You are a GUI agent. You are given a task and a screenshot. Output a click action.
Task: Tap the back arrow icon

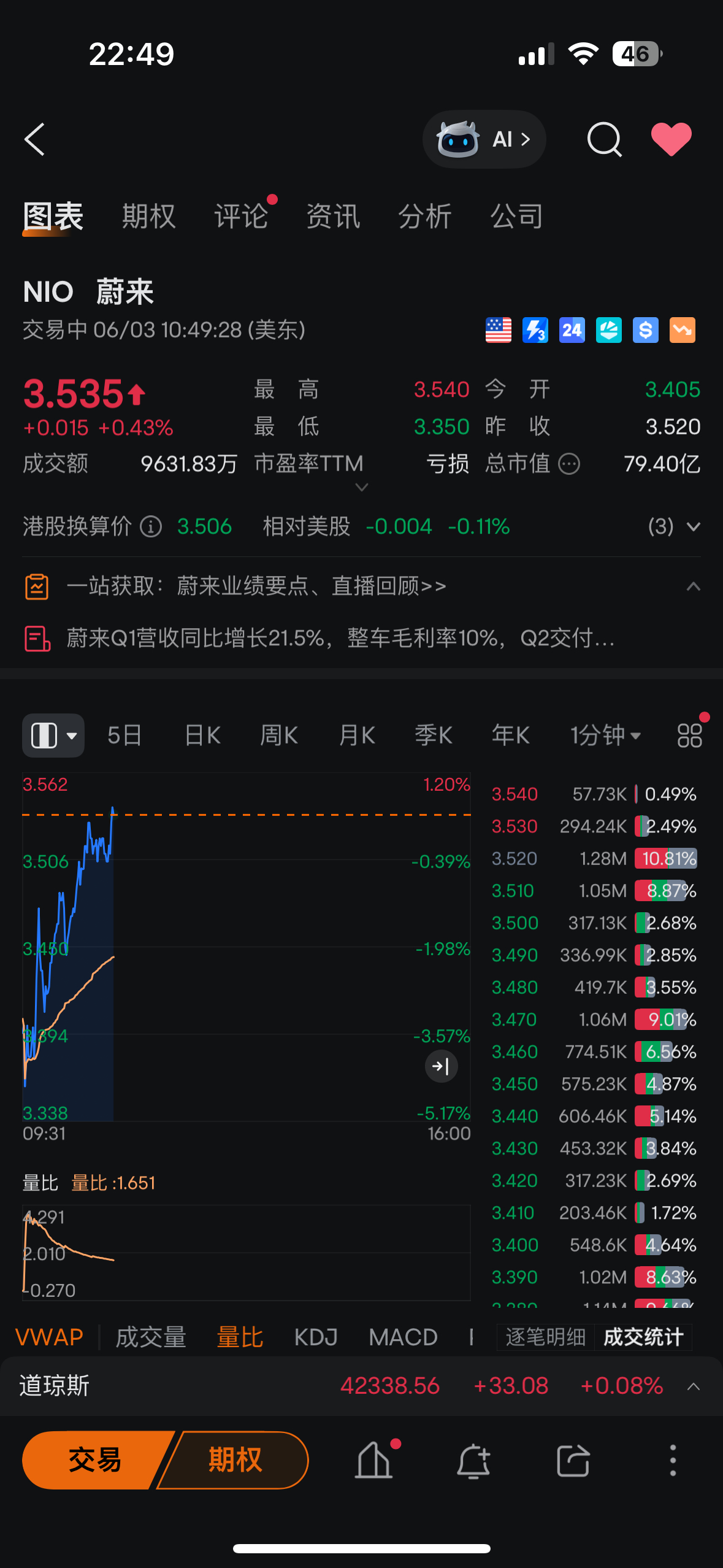(35, 139)
